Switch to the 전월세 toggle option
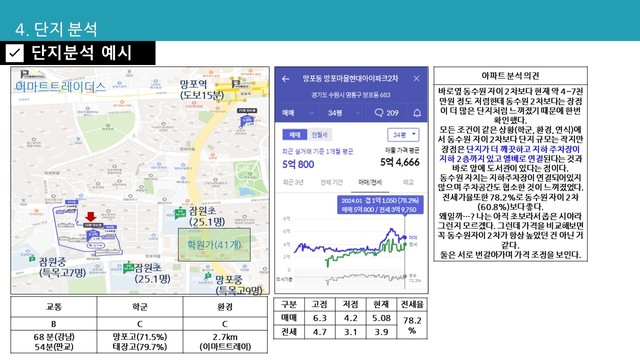 pos(319,135)
